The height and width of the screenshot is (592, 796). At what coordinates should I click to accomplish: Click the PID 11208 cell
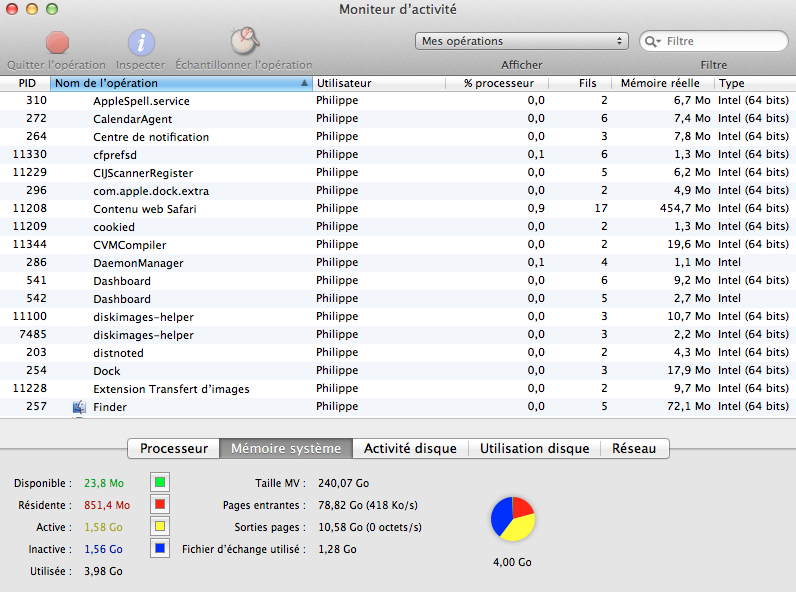(x=29, y=208)
